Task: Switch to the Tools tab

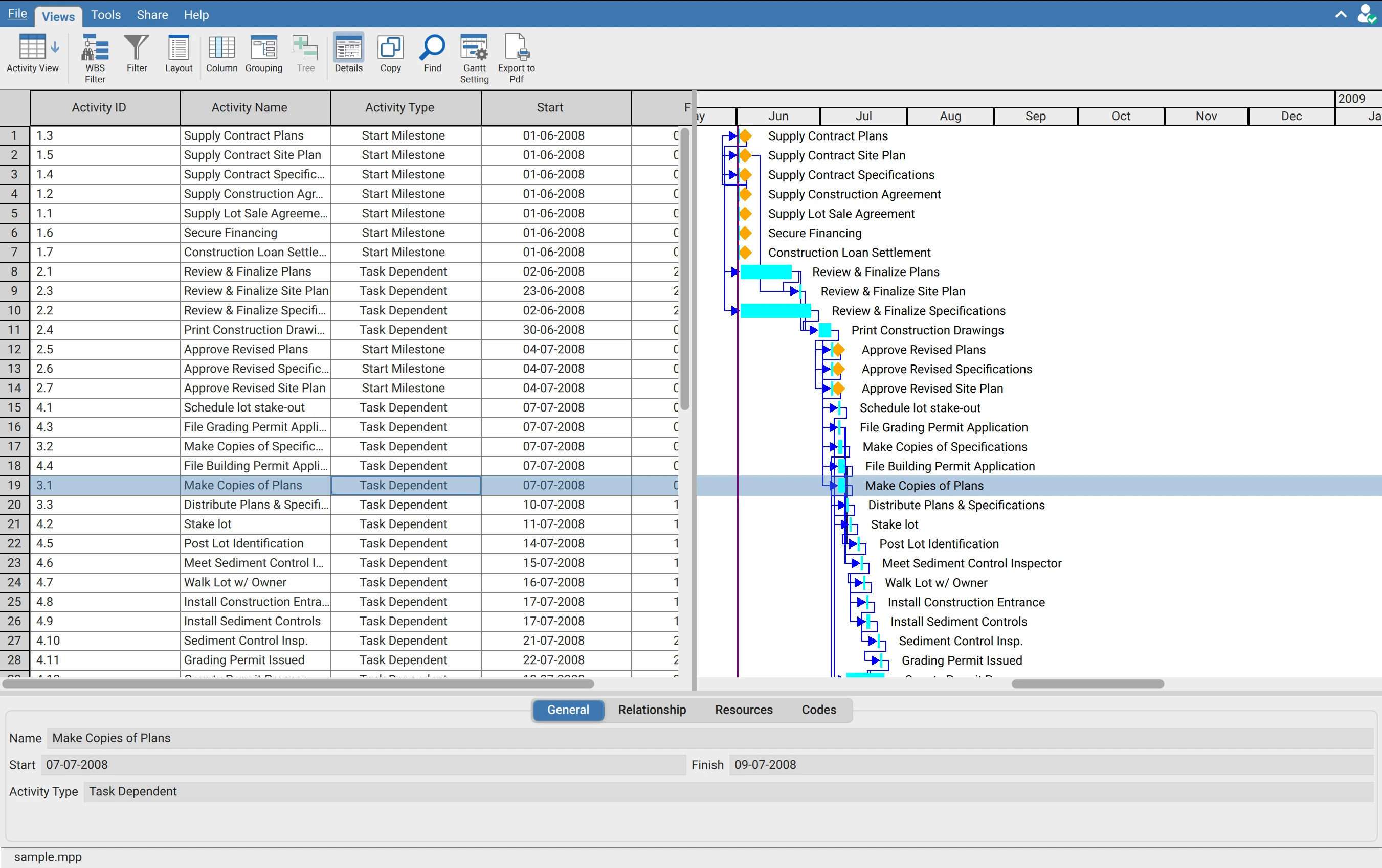Action: coord(105,15)
